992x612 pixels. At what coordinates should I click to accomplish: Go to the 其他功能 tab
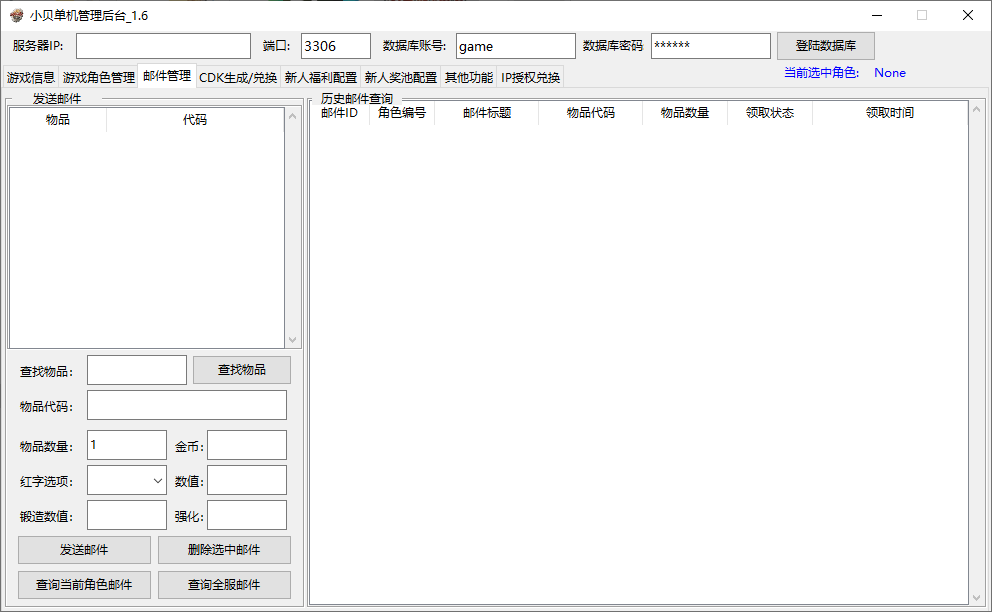469,77
